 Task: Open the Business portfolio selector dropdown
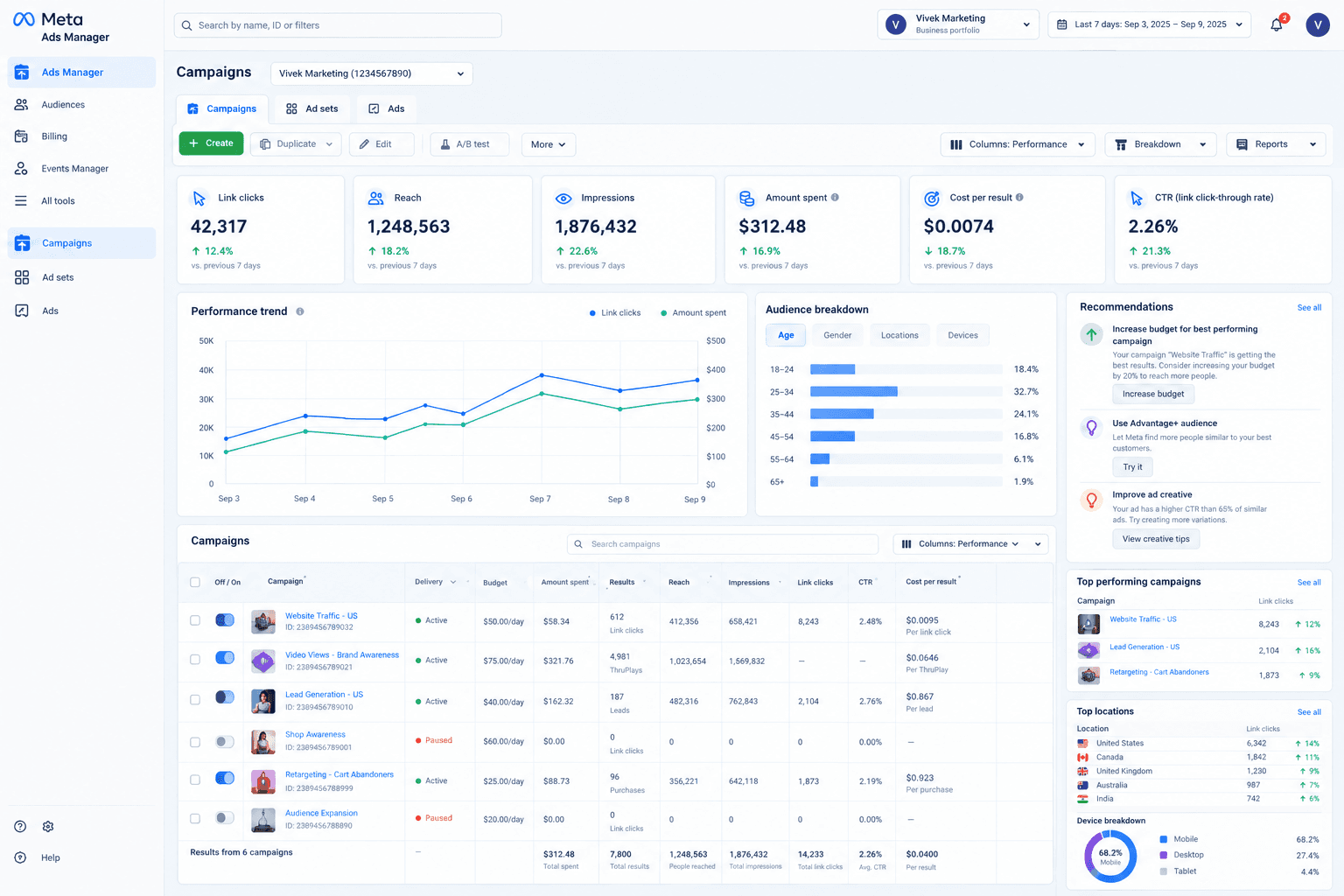tap(958, 24)
